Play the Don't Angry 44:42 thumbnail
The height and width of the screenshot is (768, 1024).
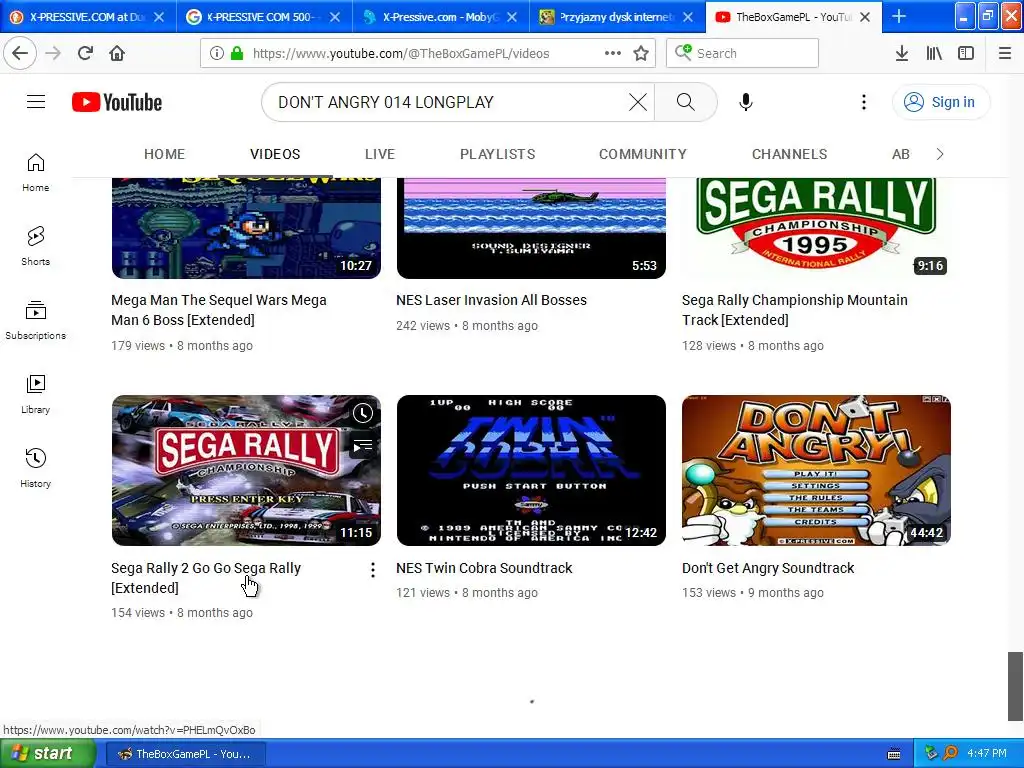(x=816, y=470)
